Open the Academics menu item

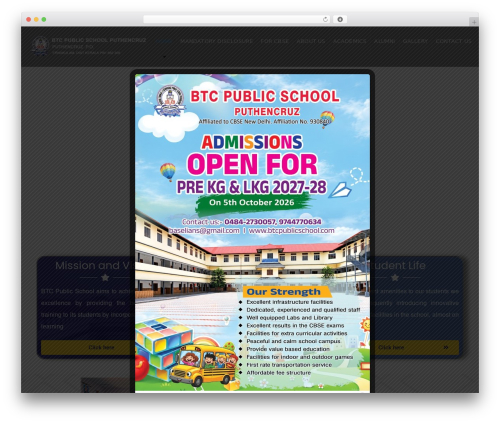click(350, 41)
